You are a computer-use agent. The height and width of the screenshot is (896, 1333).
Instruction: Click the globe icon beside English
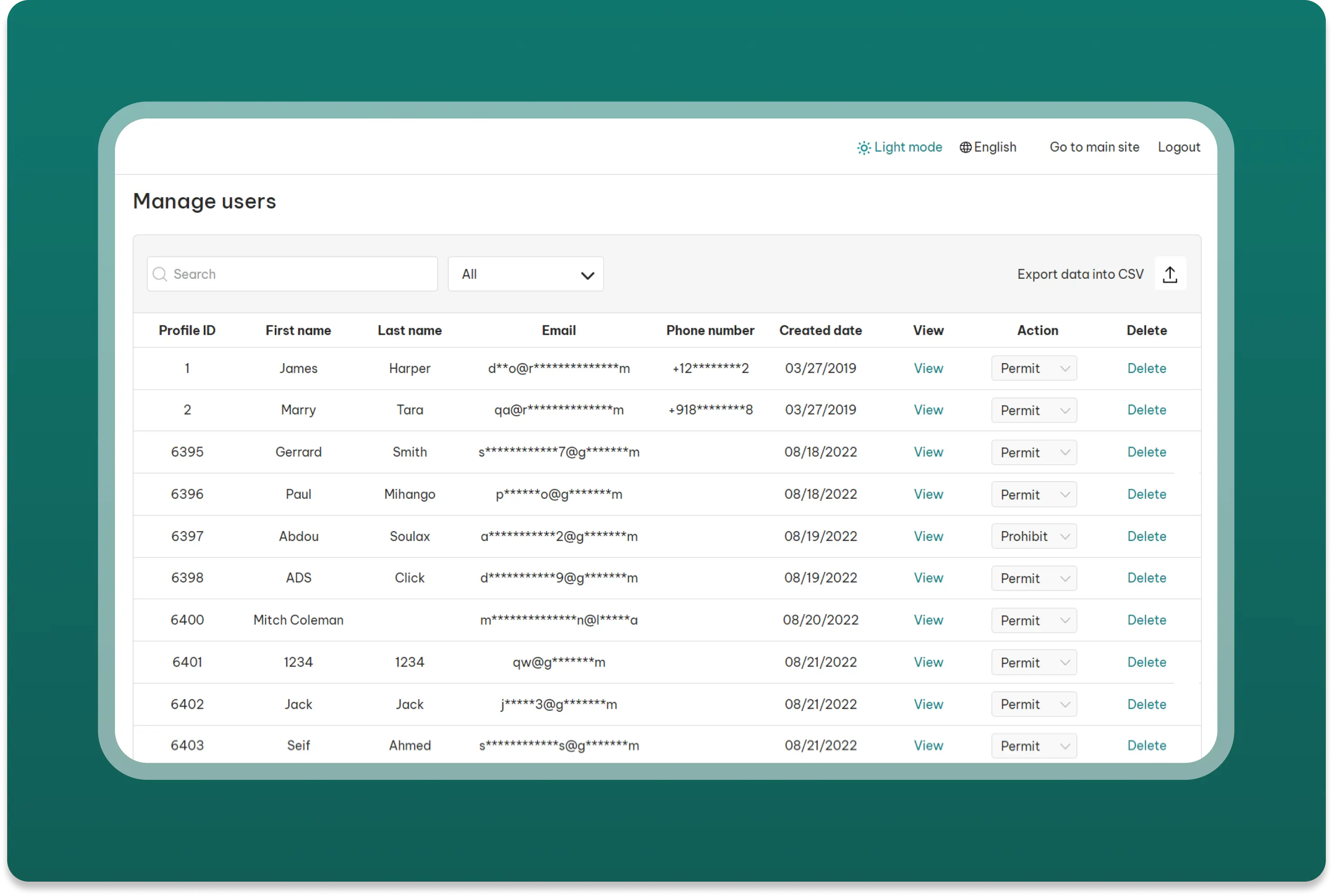coord(966,147)
